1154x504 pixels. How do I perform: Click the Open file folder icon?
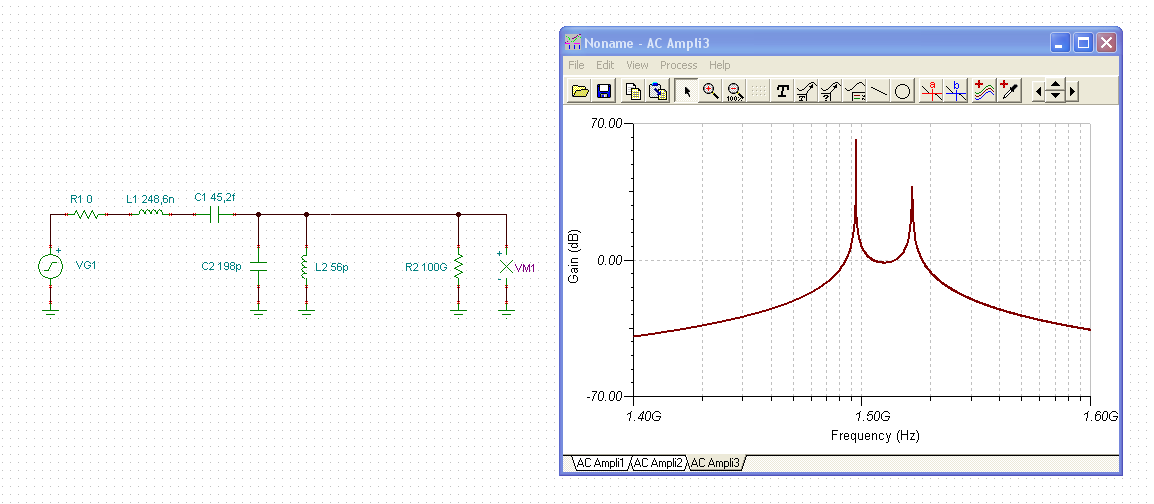coord(580,91)
